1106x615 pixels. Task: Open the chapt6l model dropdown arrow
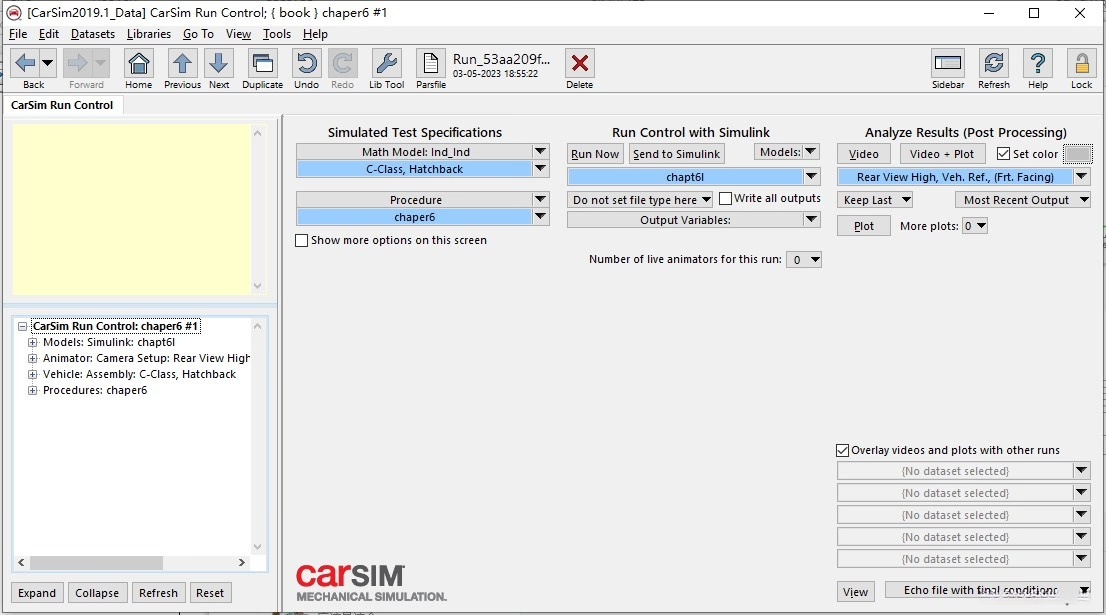click(812, 177)
